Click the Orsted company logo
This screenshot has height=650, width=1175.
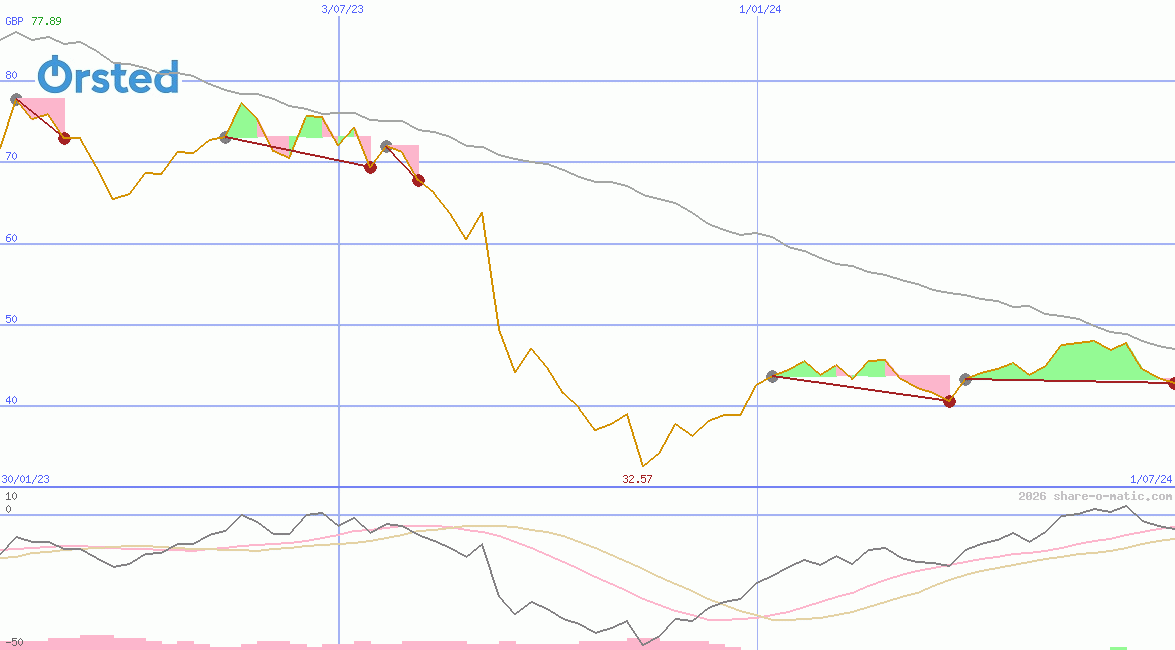point(108,76)
